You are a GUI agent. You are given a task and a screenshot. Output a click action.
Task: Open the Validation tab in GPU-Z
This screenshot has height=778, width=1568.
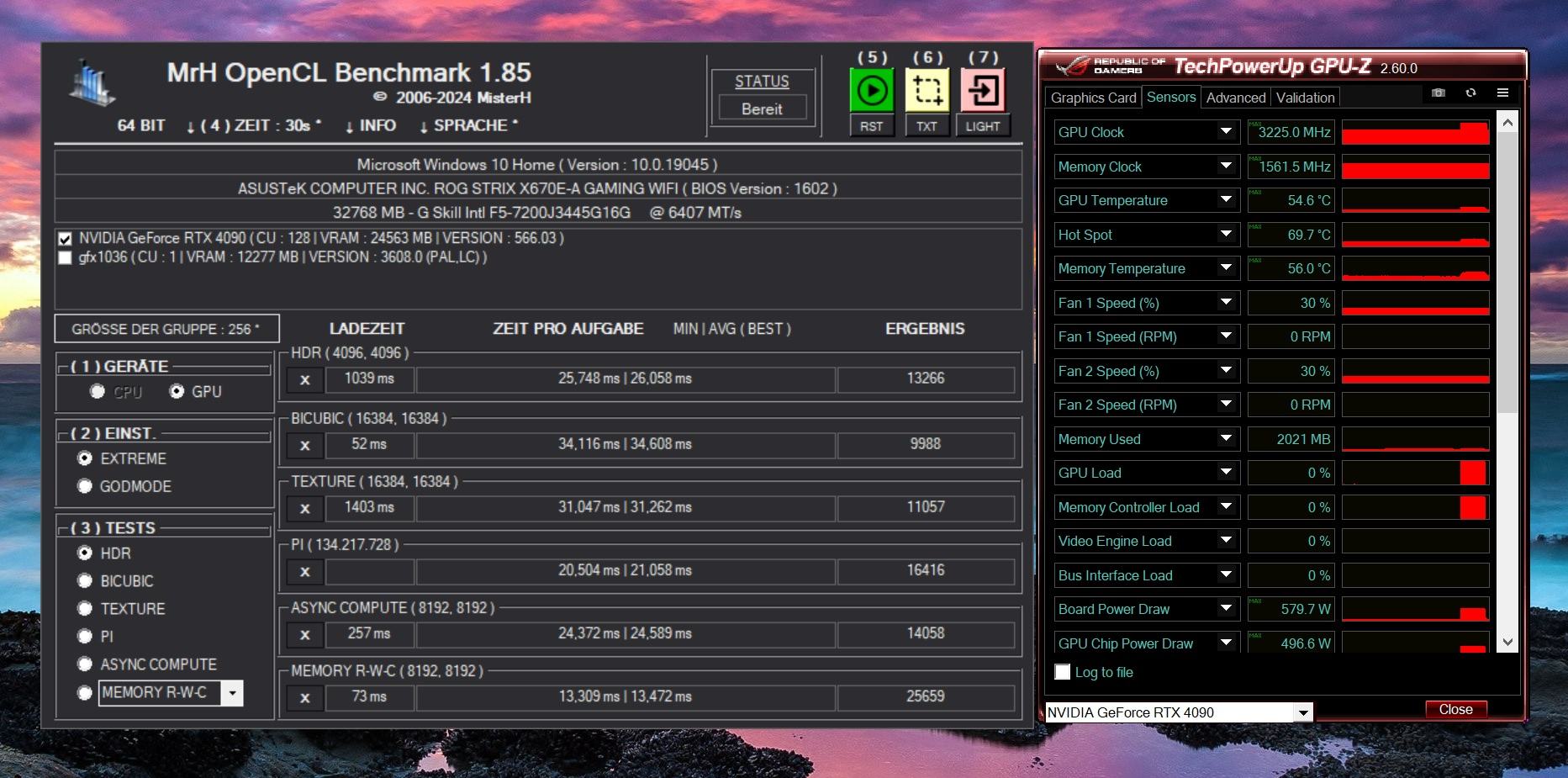1305,98
